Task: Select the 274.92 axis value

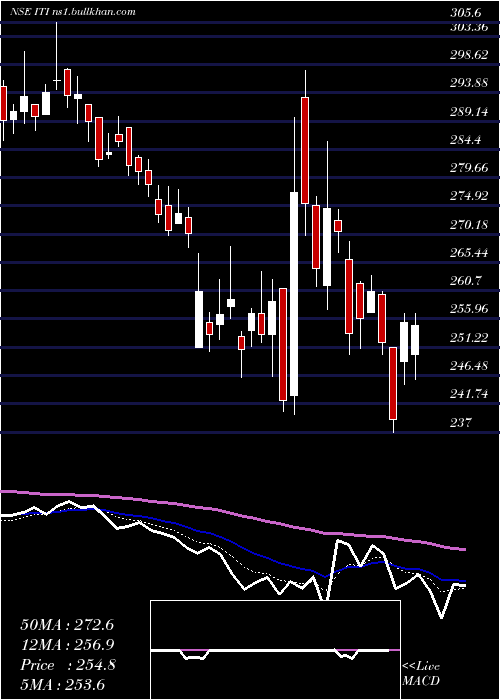Action: [468, 196]
